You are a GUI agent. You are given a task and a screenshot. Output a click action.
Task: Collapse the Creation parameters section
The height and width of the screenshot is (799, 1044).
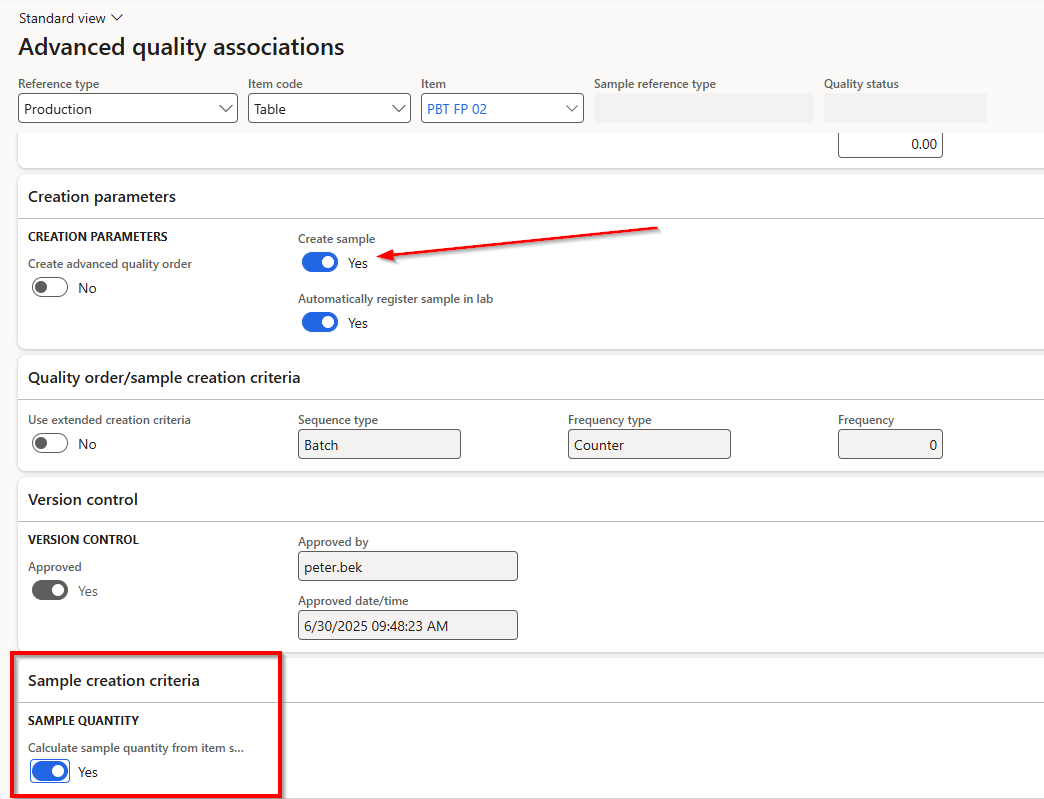pyautogui.click(x=102, y=197)
